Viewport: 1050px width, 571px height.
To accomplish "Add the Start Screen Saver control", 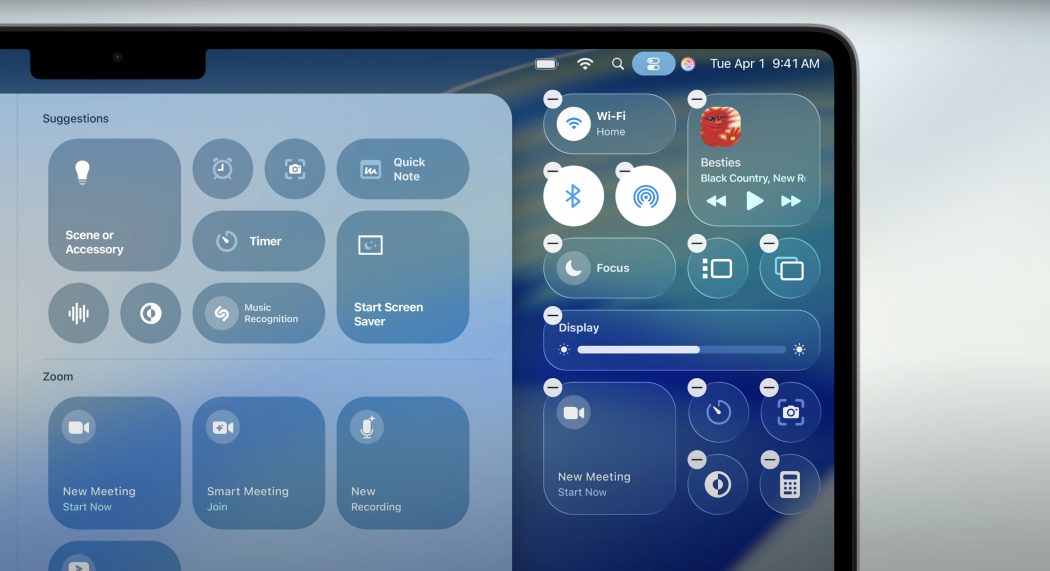I will [402, 277].
